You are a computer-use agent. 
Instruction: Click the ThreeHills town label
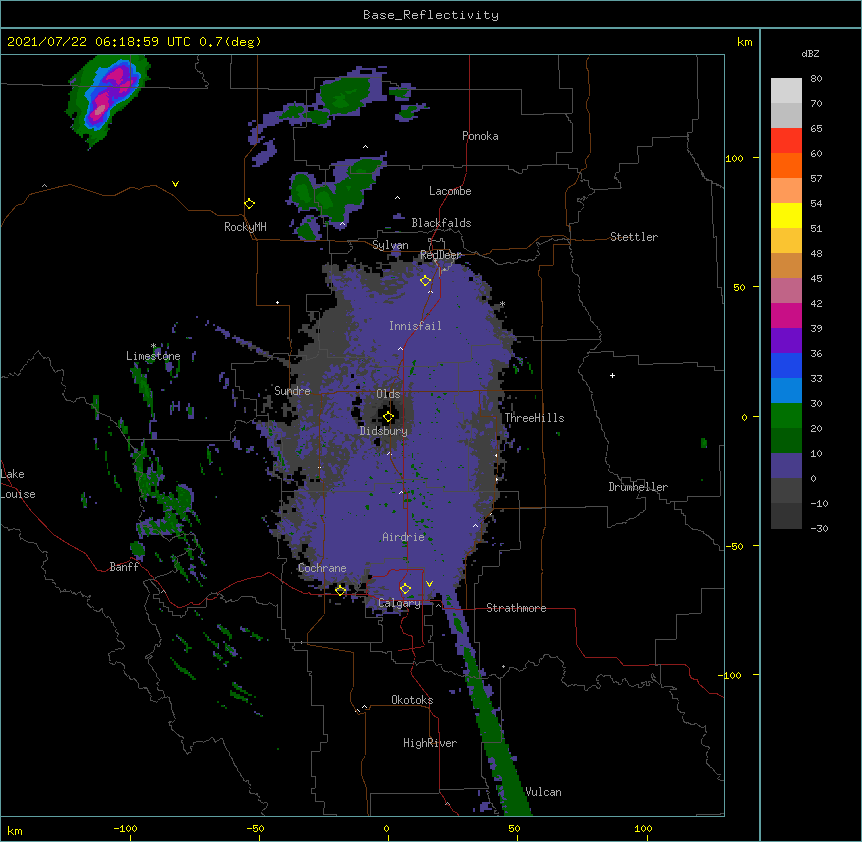tap(534, 418)
